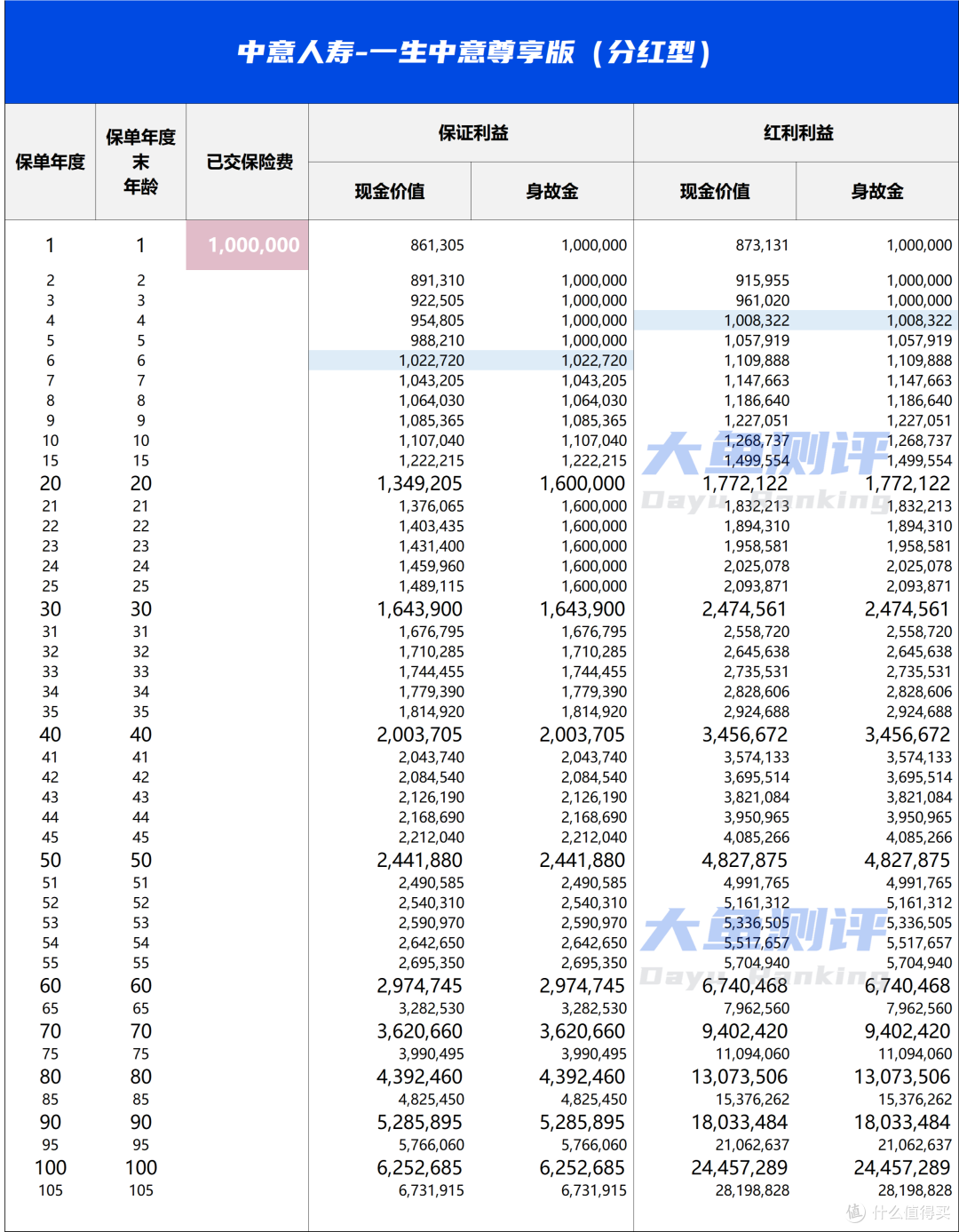This screenshot has height=1232, width=959.
Task: Click the value 1,376,065
Action: coord(432,506)
